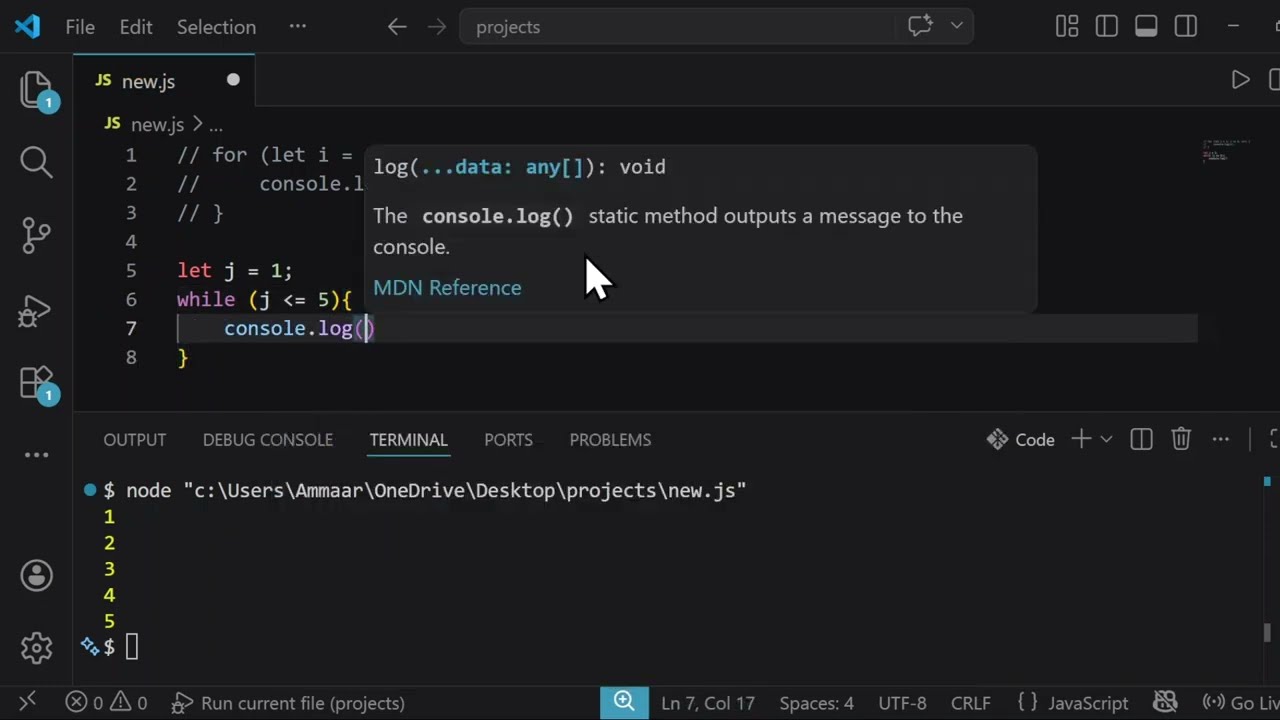Viewport: 1280px width, 720px height.
Task: Open the Explorer view in activity bar
Action: pos(36,90)
